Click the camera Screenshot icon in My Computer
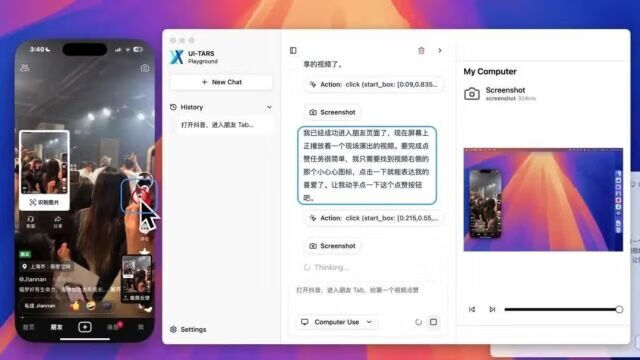Image resolution: width=640 pixels, height=360 pixels. 472,94
